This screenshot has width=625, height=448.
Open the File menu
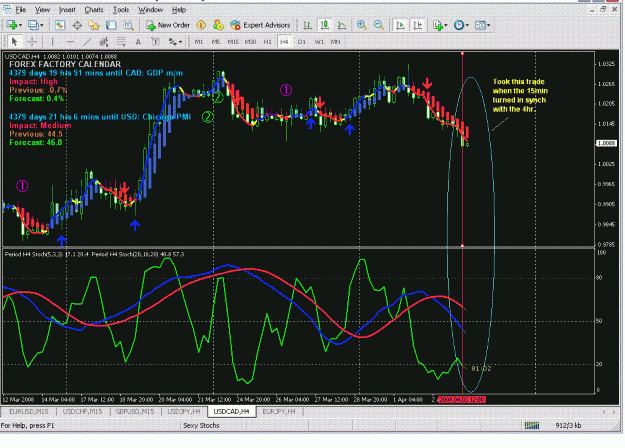point(21,10)
